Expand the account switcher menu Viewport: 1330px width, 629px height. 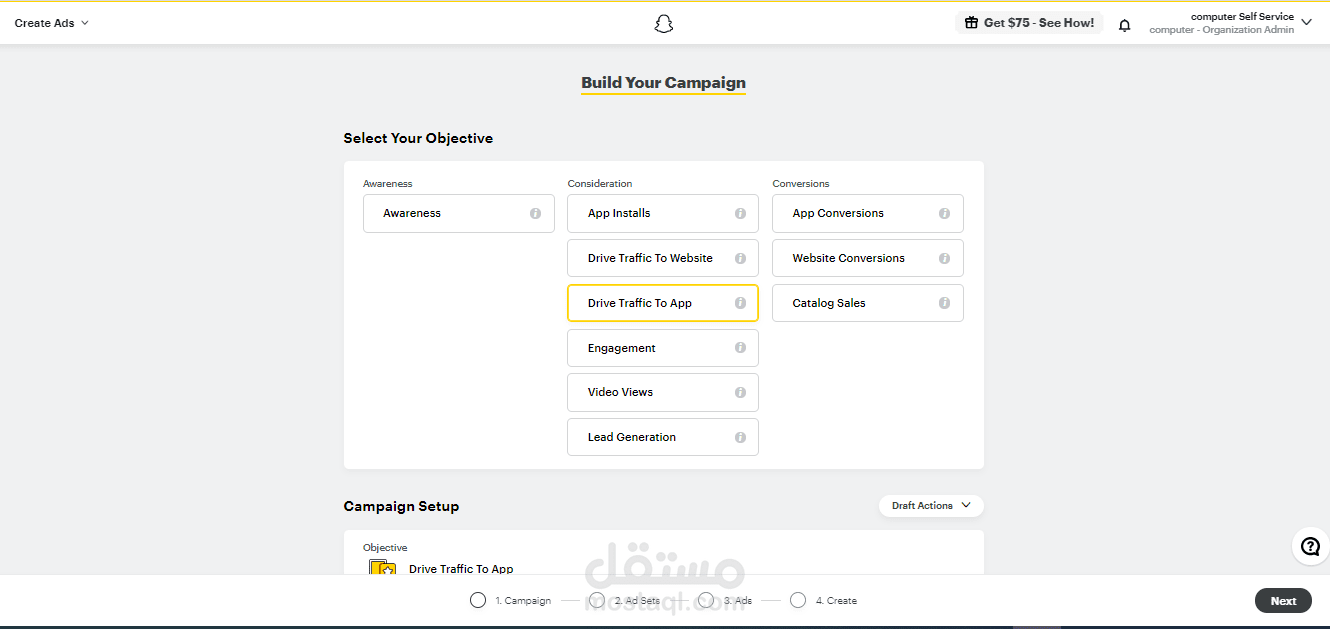[x=1306, y=23]
